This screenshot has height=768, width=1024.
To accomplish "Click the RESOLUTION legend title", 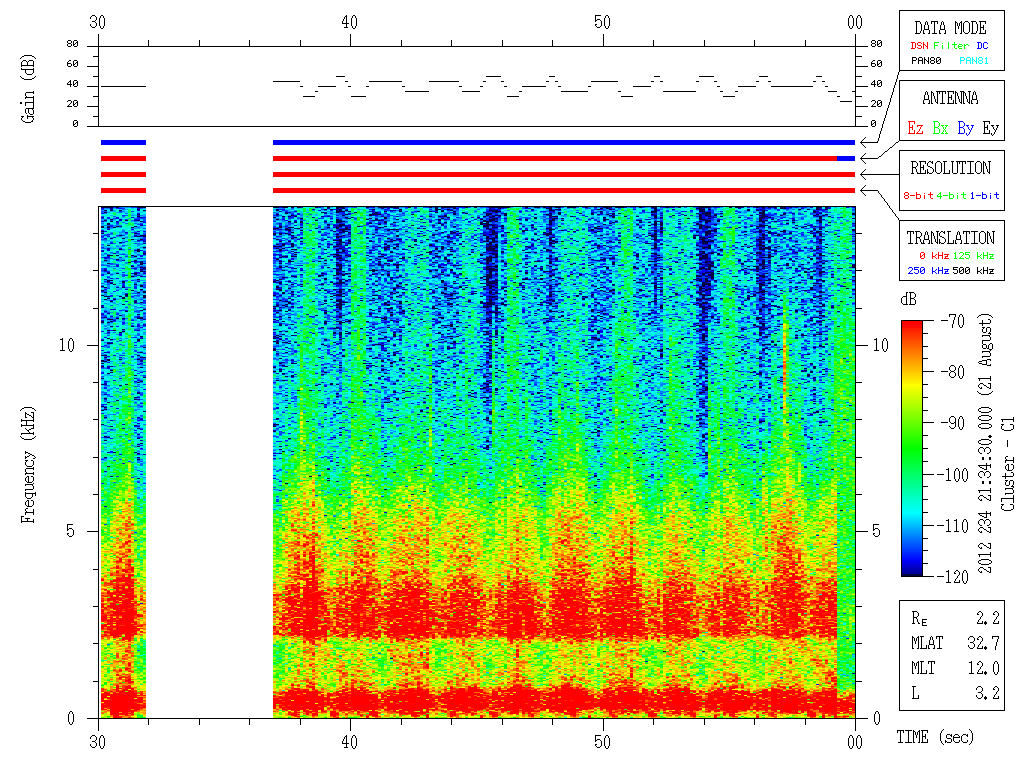I will point(950,168).
